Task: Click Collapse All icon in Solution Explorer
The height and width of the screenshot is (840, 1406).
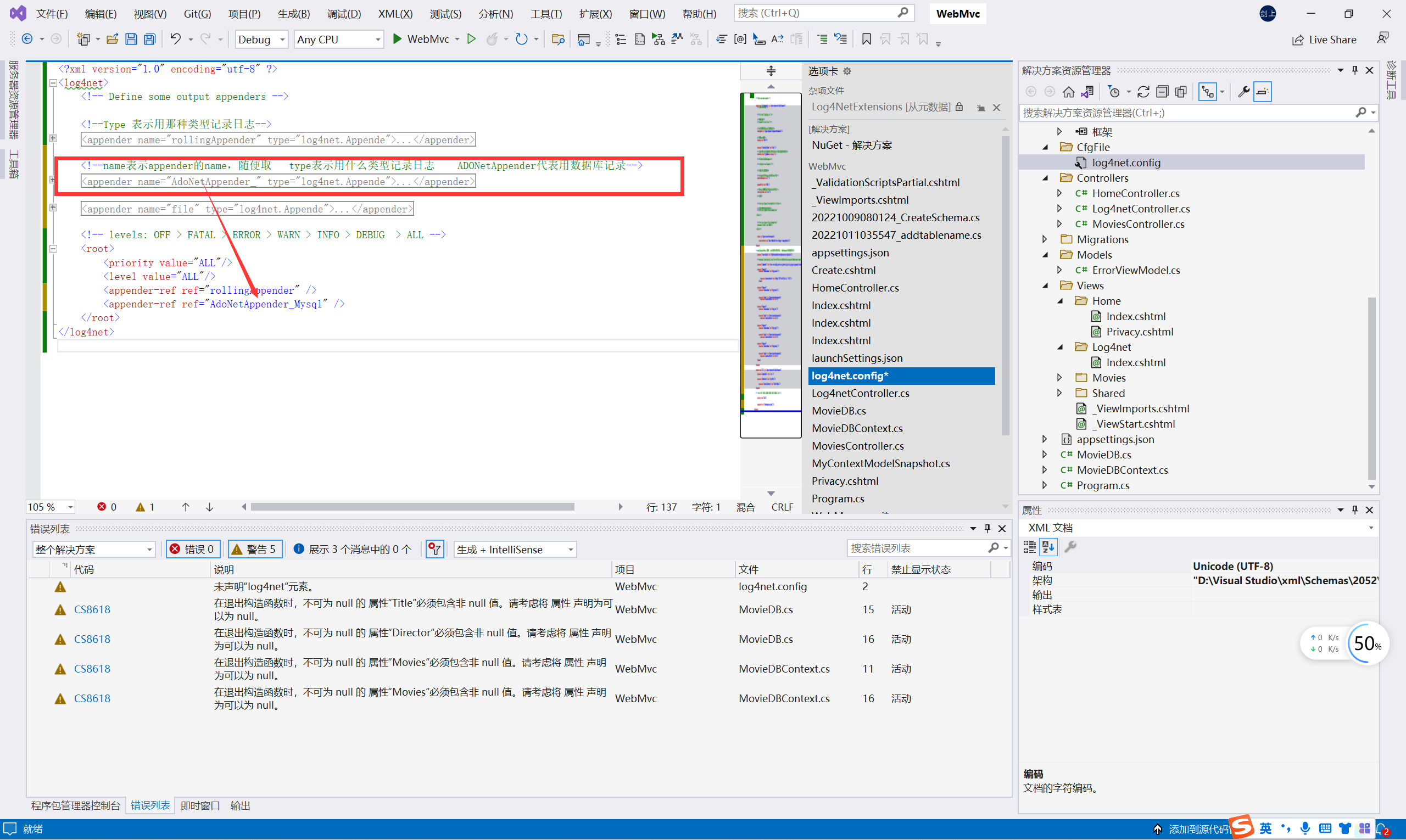Action: tap(1162, 92)
